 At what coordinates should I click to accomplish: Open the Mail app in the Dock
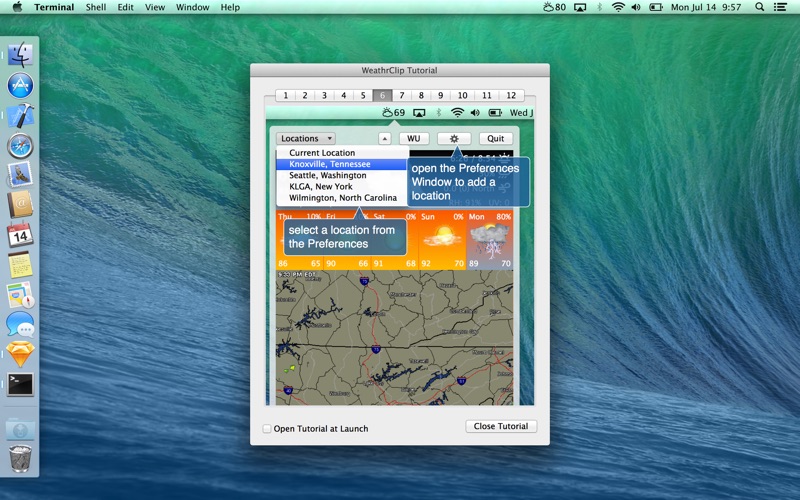point(20,175)
